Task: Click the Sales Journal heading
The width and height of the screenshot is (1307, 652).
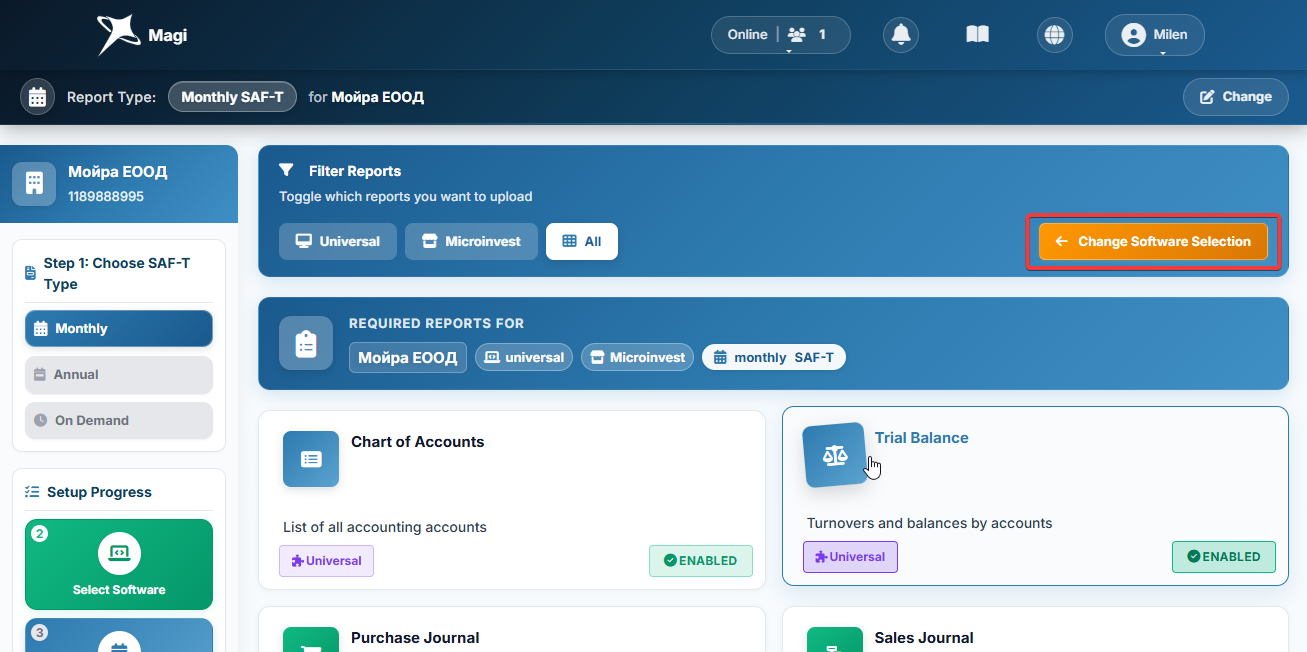Action: (924, 638)
